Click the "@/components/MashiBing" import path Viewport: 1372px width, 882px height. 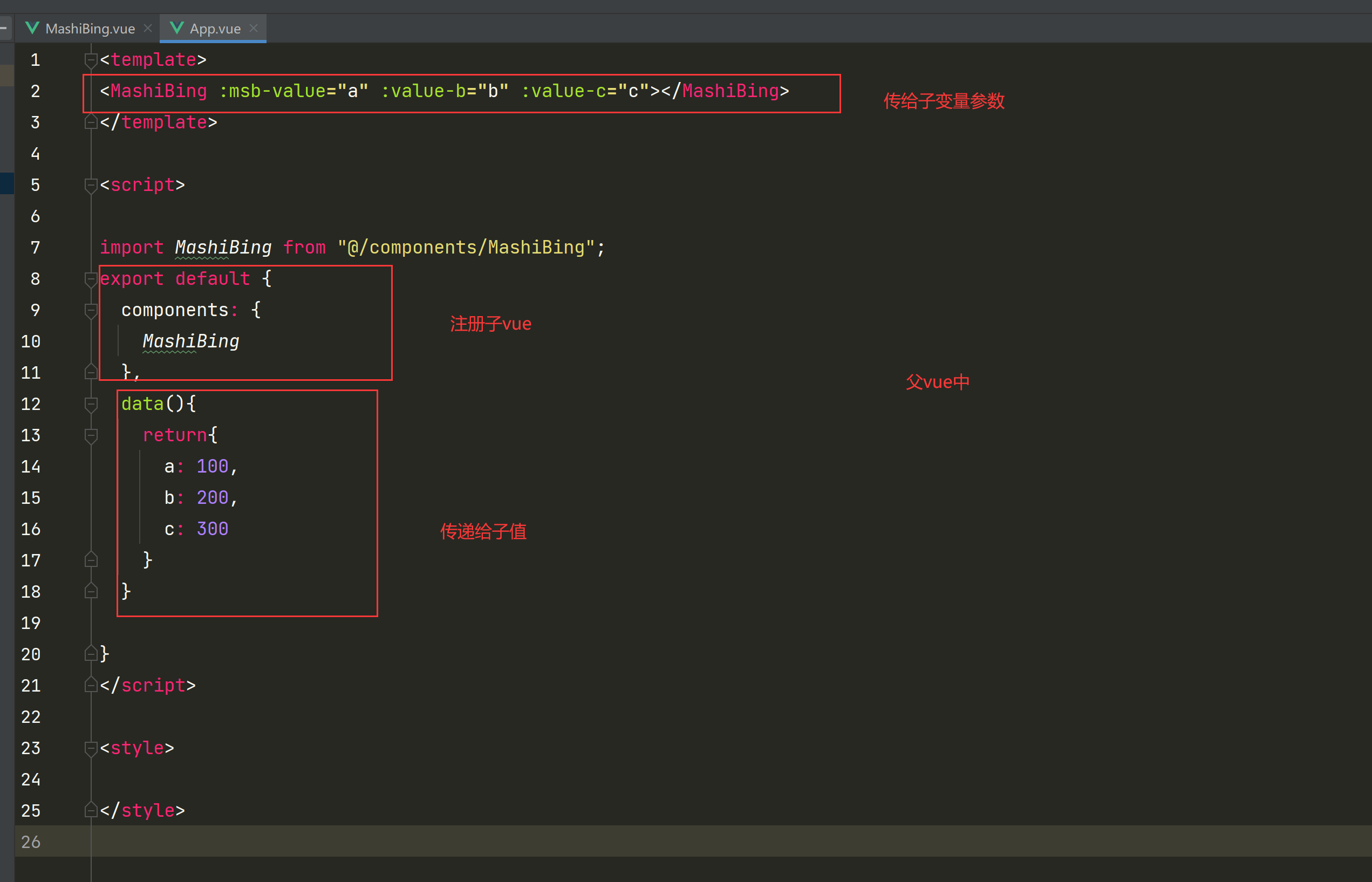(x=466, y=248)
